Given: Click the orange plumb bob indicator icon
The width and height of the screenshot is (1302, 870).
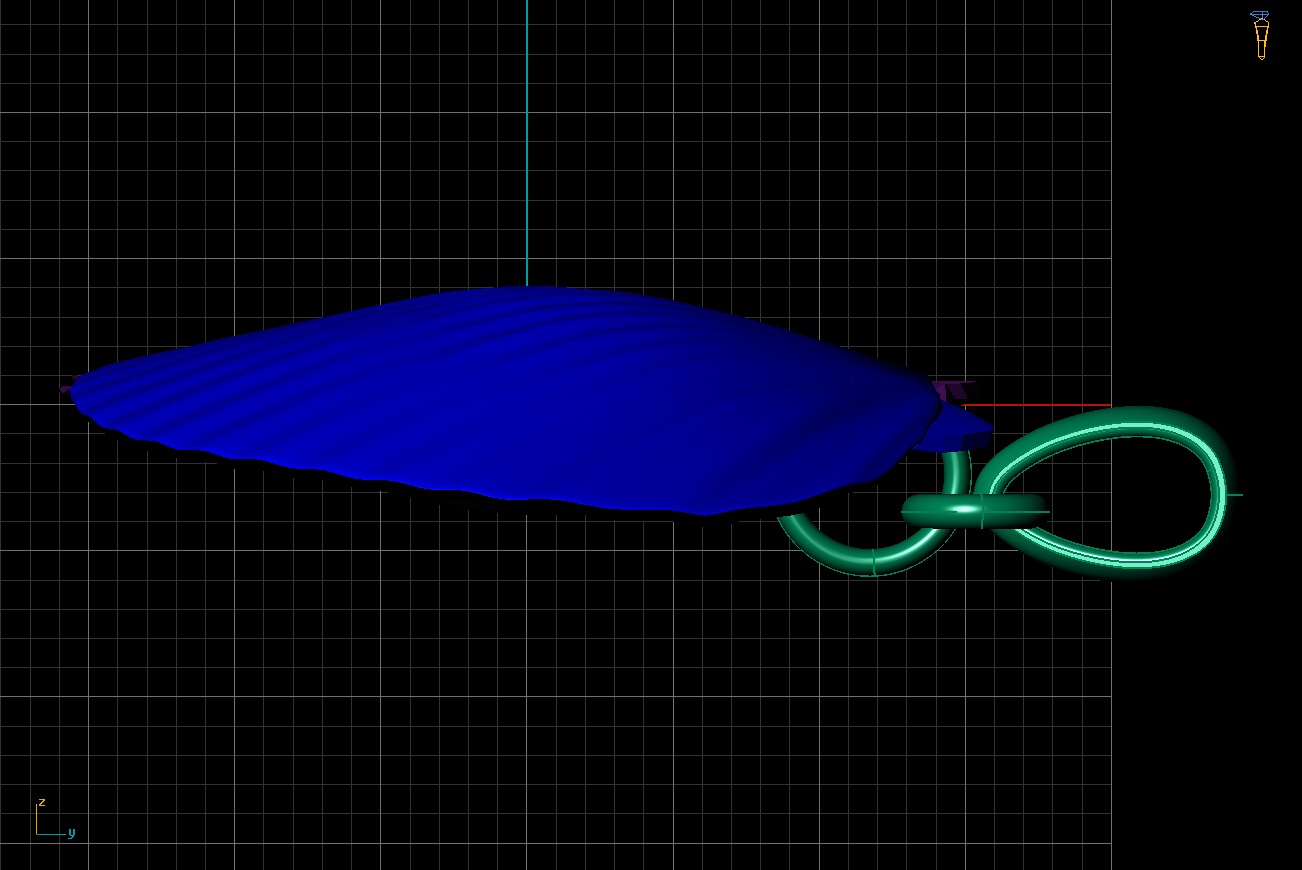Looking at the screenshot, I should coord(1262,40).
